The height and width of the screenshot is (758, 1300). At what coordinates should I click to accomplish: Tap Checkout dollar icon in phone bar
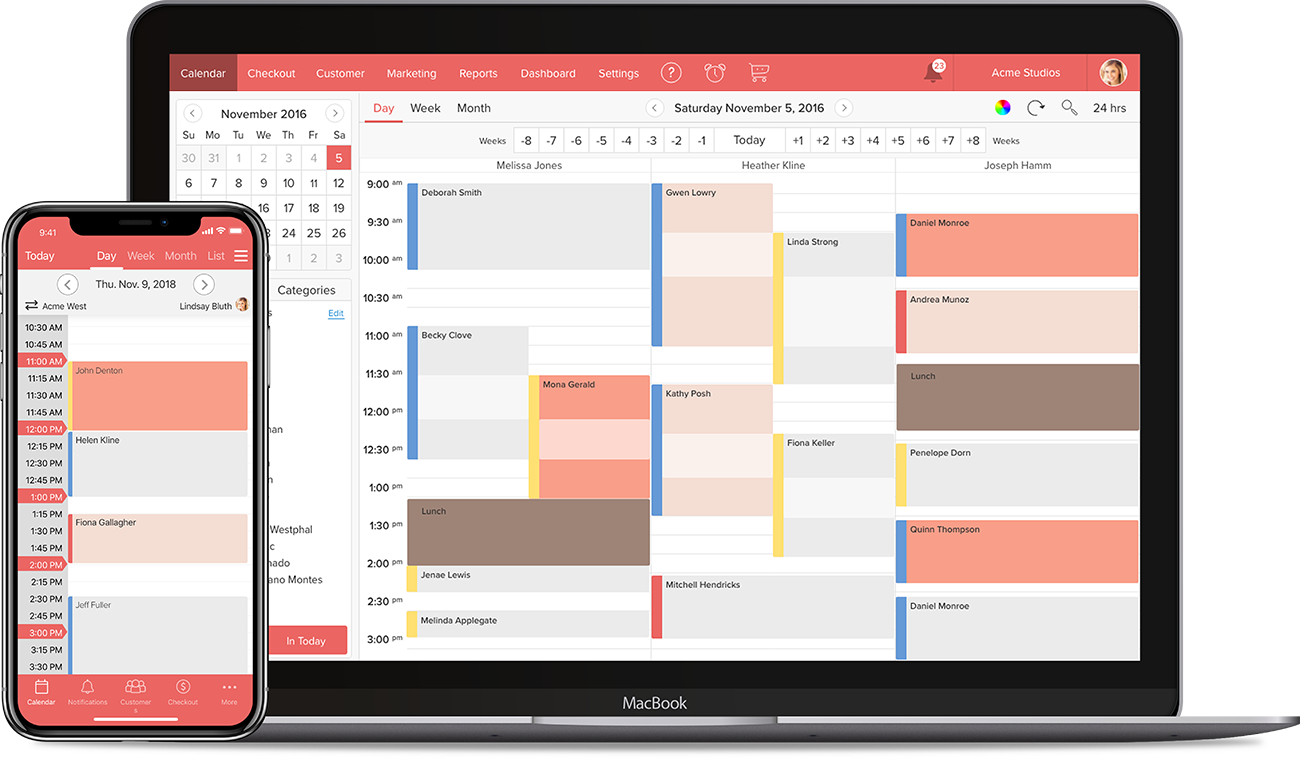(x=183, y=691)
